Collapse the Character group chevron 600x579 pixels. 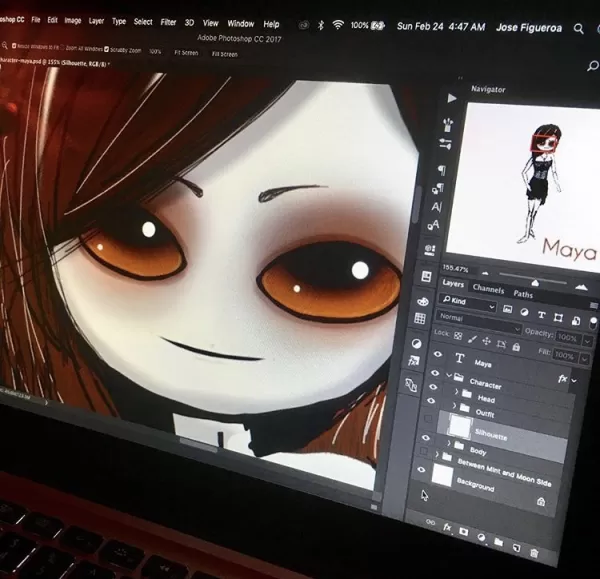tap(449, 376)
